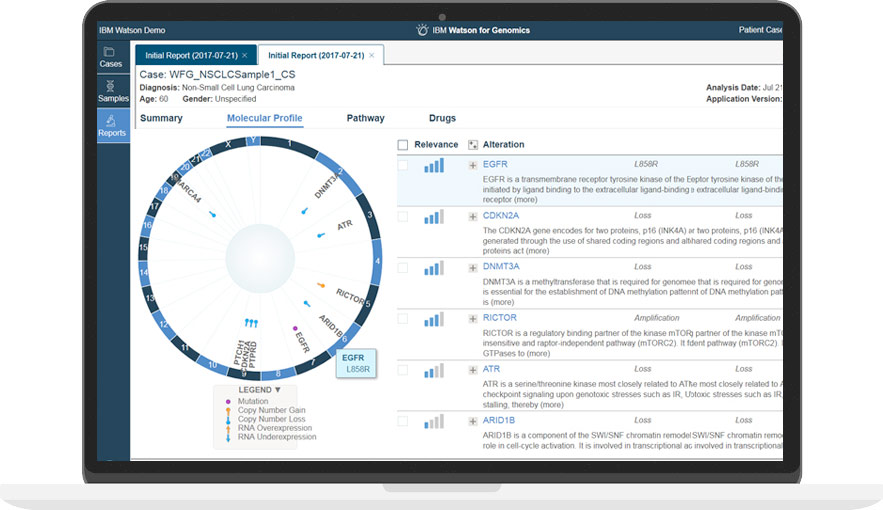The width and height of the screenshot is (883, 510).
Task: Expand the RICTOR alteration row
Action: (x=473, y=319)
